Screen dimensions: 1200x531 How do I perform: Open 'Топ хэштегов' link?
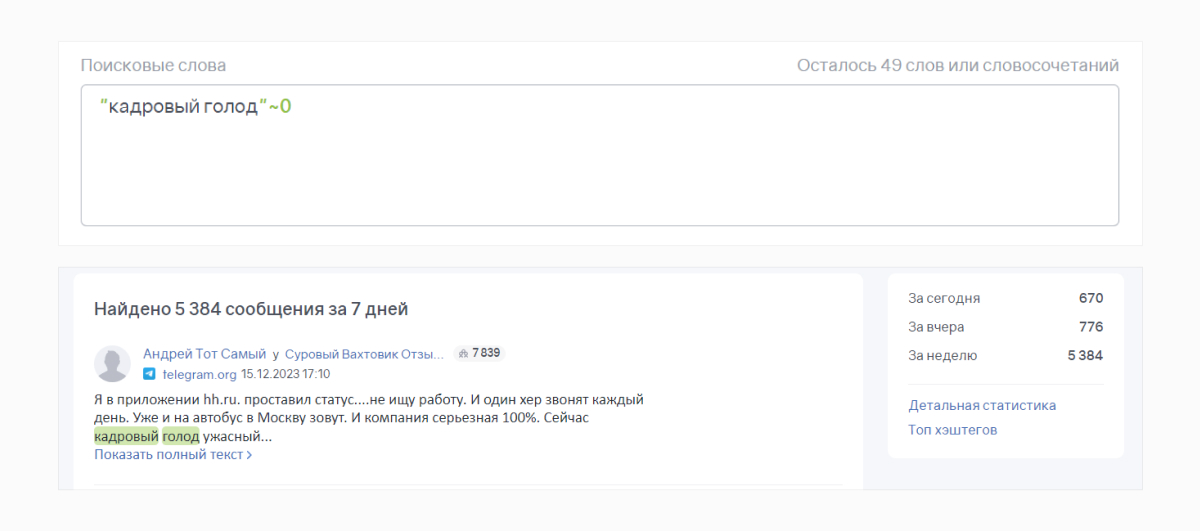952,430
